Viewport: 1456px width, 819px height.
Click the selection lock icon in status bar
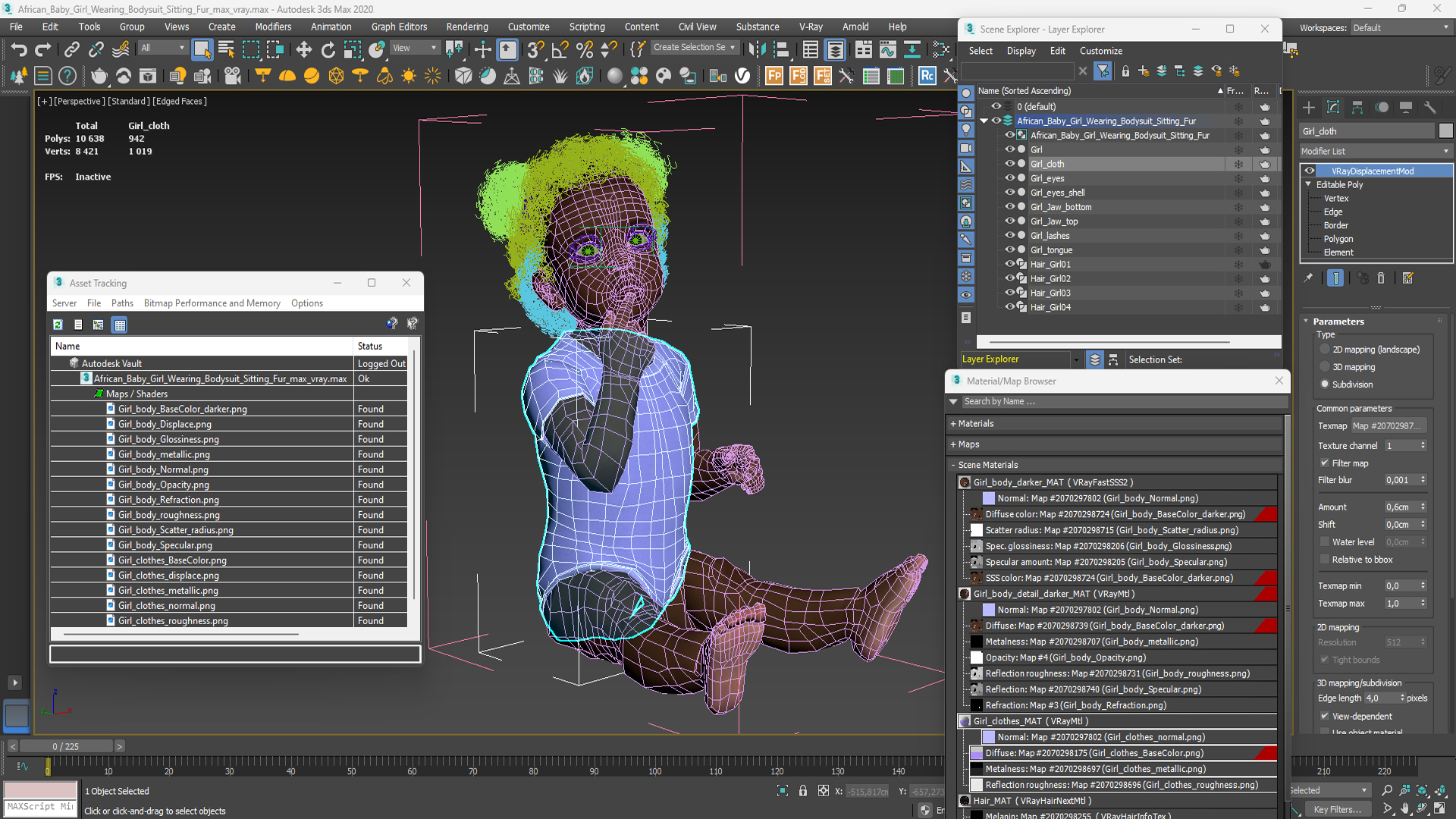(x=803, y=791)
